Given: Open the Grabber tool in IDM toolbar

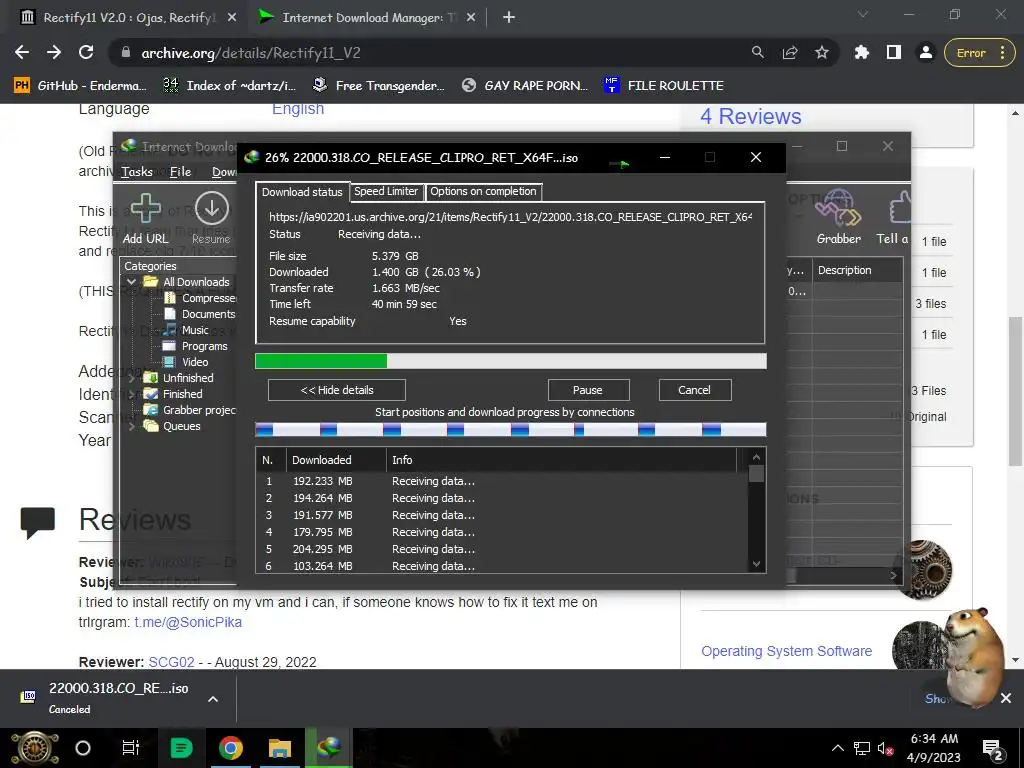Looking at the screenshot, I should click(x=839, y=208).
